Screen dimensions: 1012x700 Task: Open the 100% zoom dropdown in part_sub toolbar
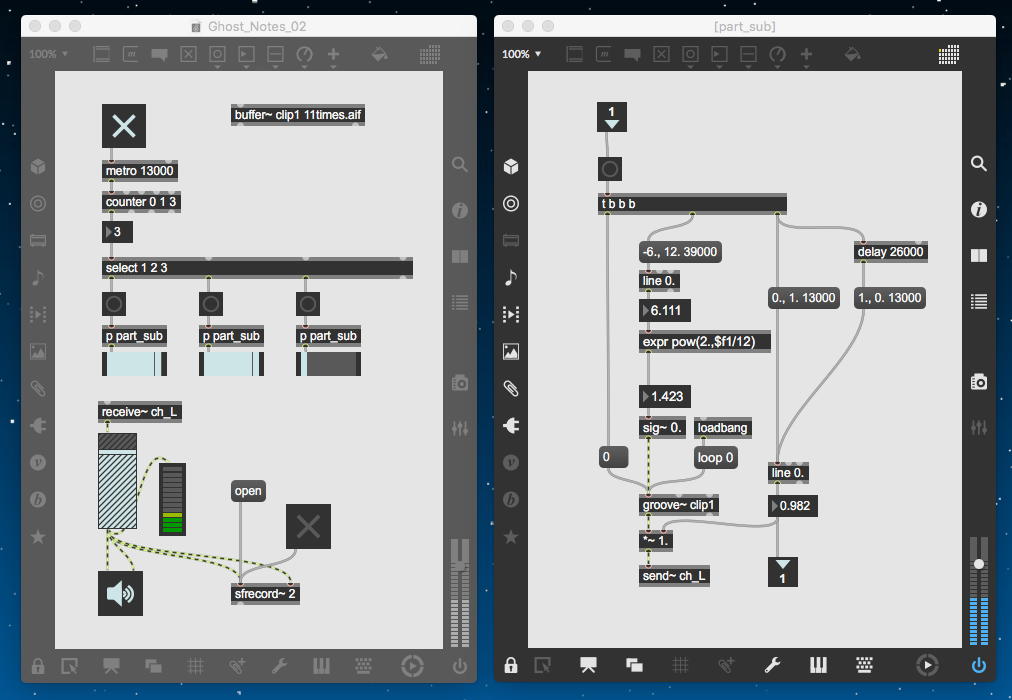coord(521,54)
